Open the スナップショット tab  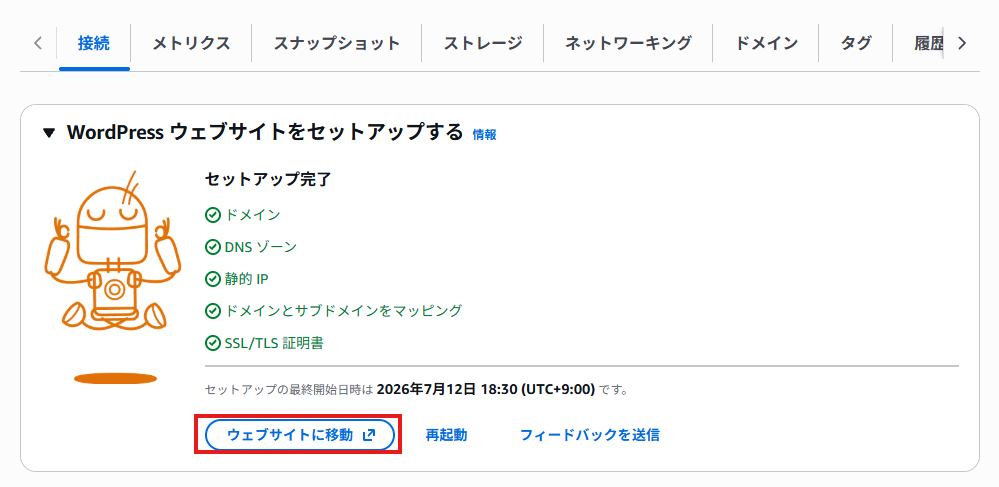point(336,43)
